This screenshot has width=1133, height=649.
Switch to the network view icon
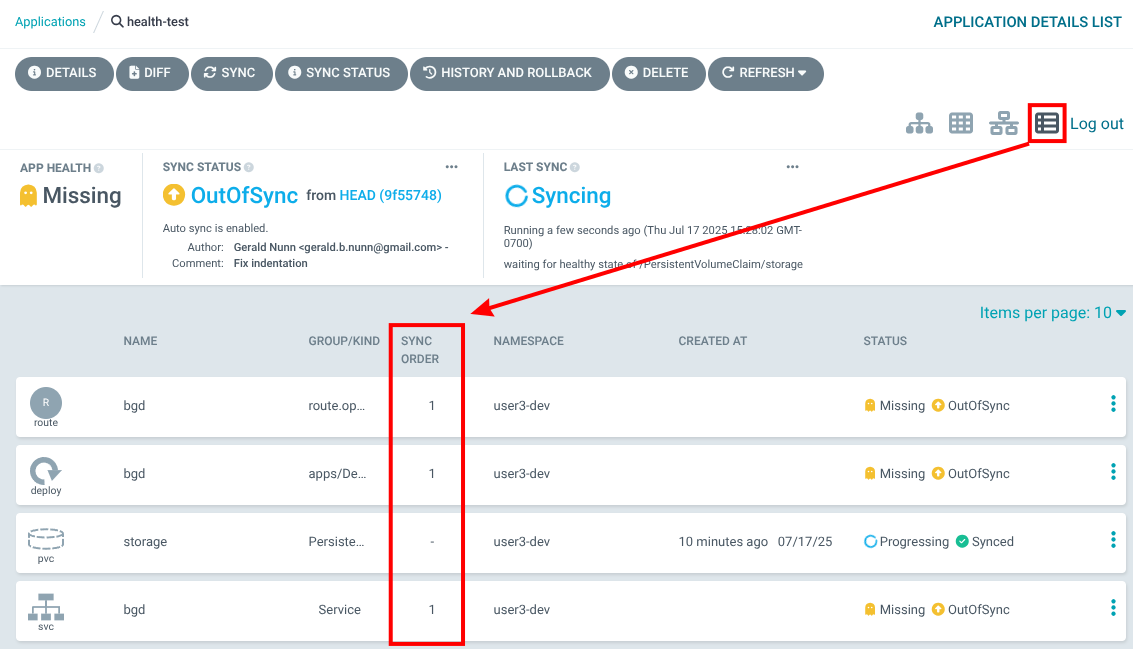[x=1004, y=124]
